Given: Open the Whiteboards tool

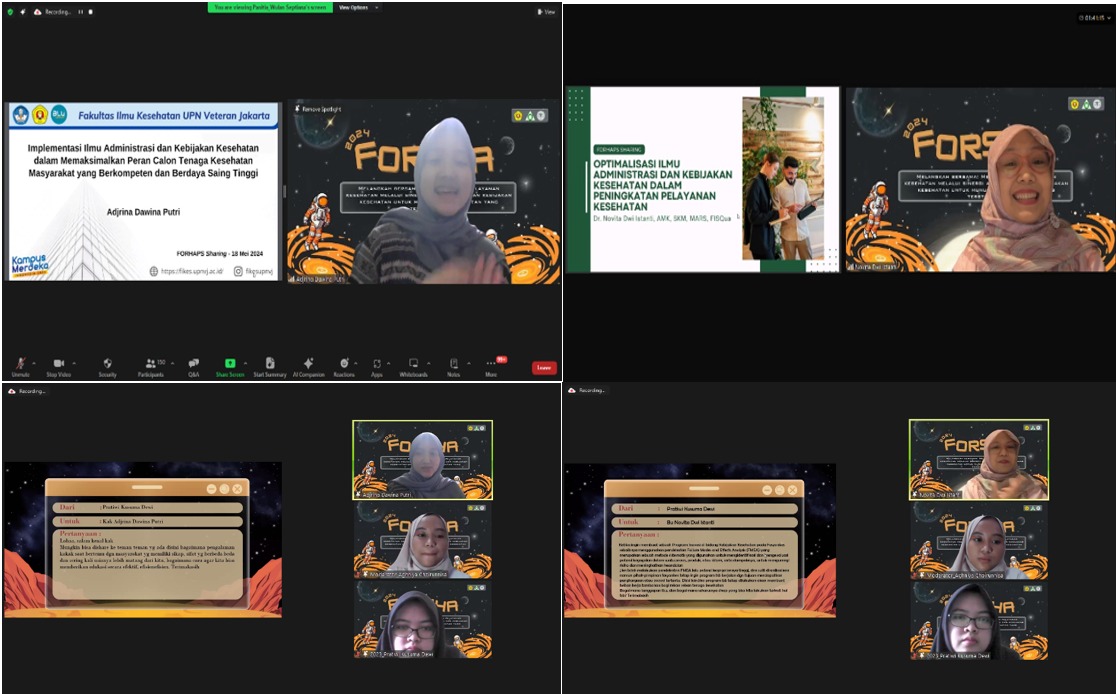Looking at the screenshot, I should point(413,364).
